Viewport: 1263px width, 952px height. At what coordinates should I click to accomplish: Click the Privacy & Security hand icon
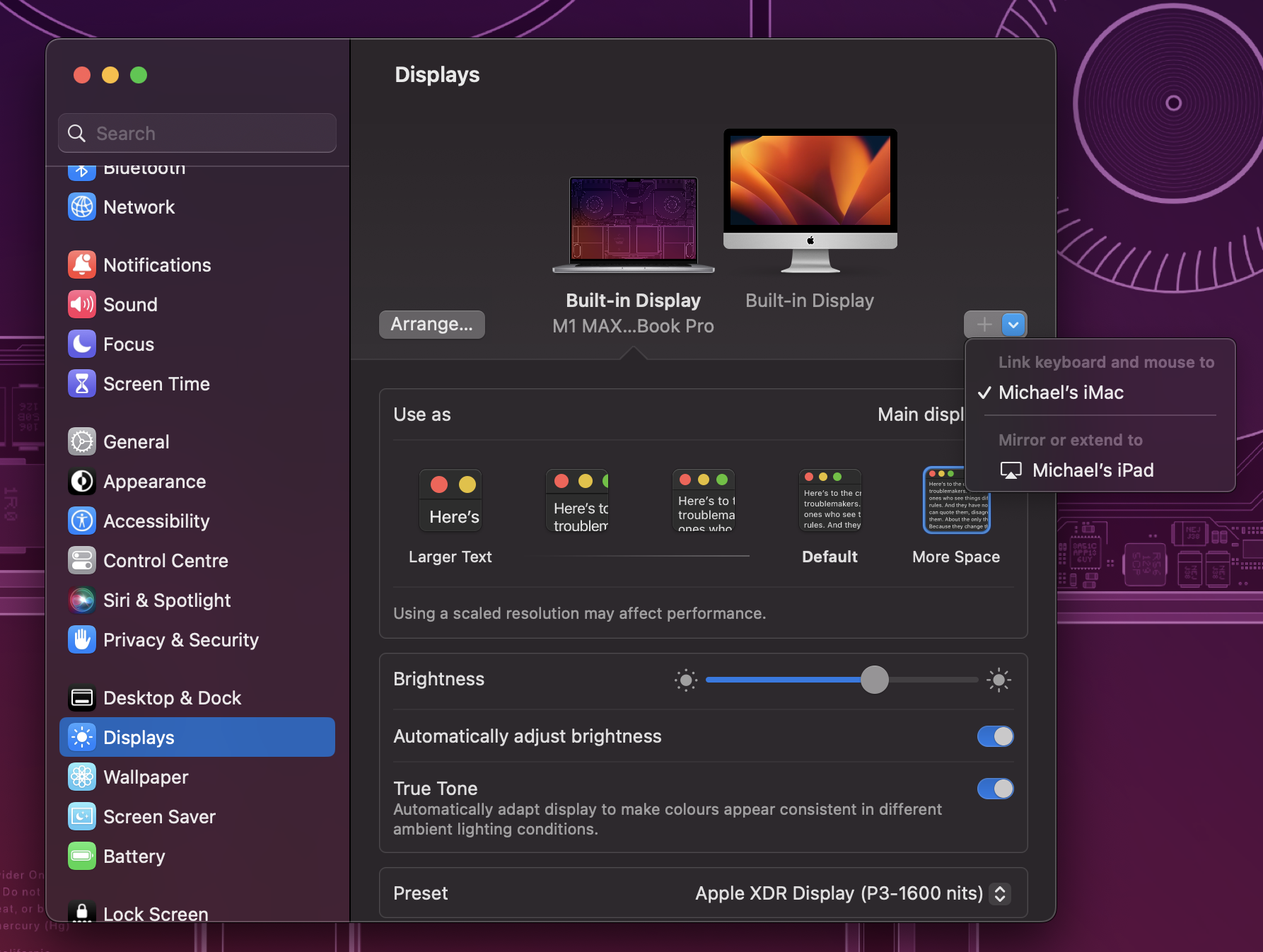tap(82, 639)
